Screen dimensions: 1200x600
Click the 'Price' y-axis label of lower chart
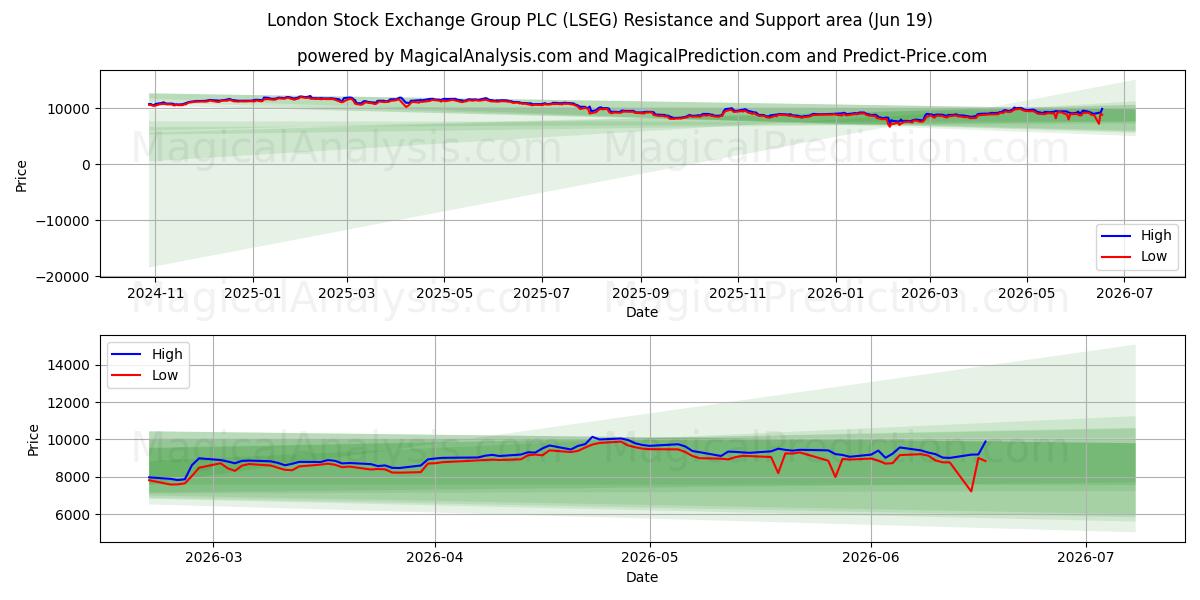pyautogui.click(x=33, y=439)
